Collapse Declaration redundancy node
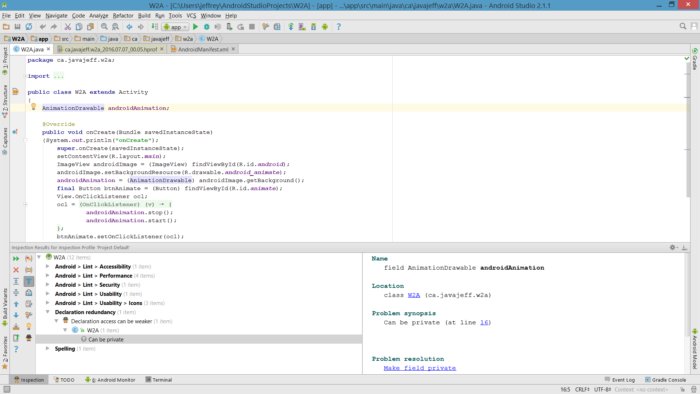The height and width of the screenshot is (394, 700). [x=48, y=312]
